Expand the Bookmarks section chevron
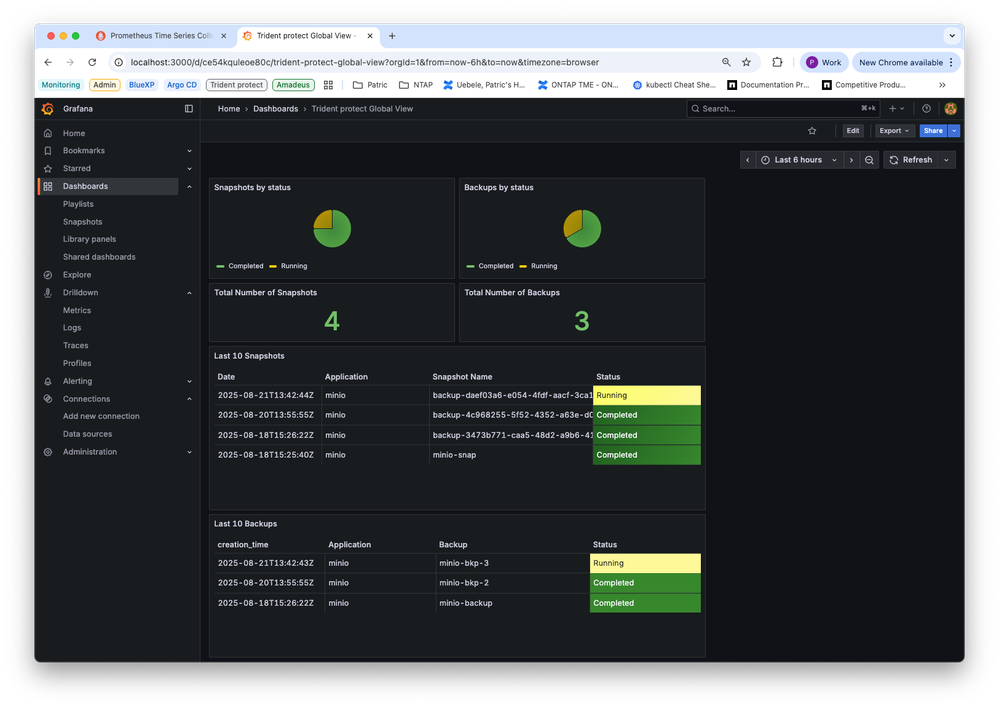The height and width of the screenshot is (708, 999). pyautogui.click(x=189, y=151)
